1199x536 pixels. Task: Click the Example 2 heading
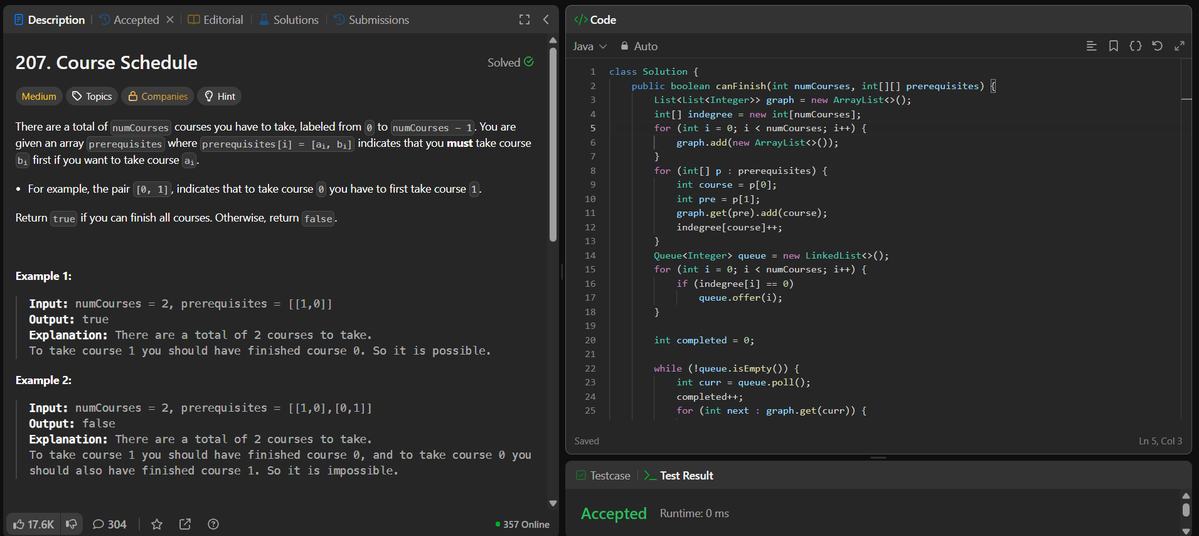point(44,380)
